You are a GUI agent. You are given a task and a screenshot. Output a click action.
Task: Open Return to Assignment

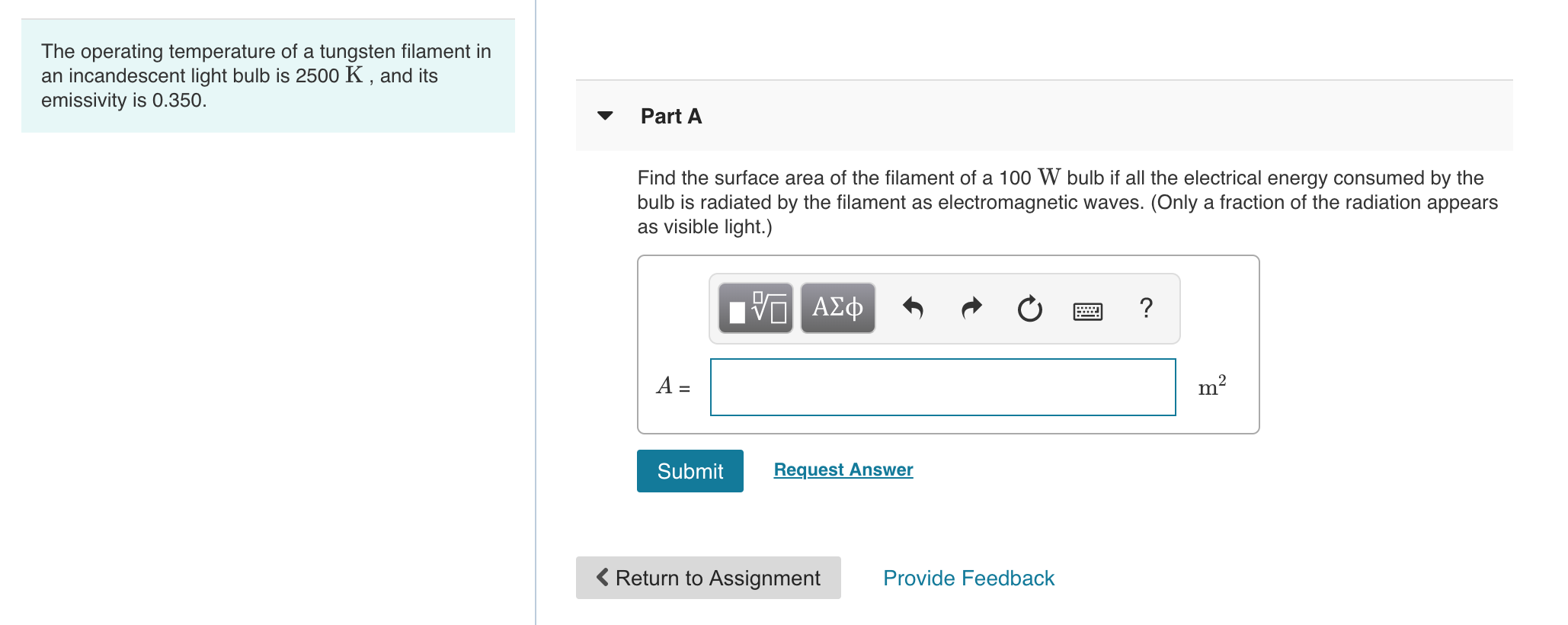tap(707, 578)
